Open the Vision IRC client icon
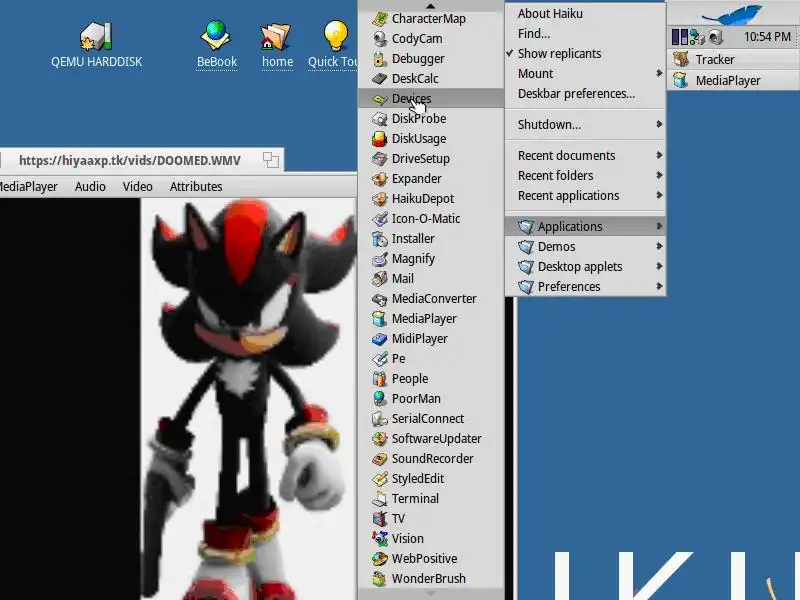The image size is (800, 600). click(380, 538)
